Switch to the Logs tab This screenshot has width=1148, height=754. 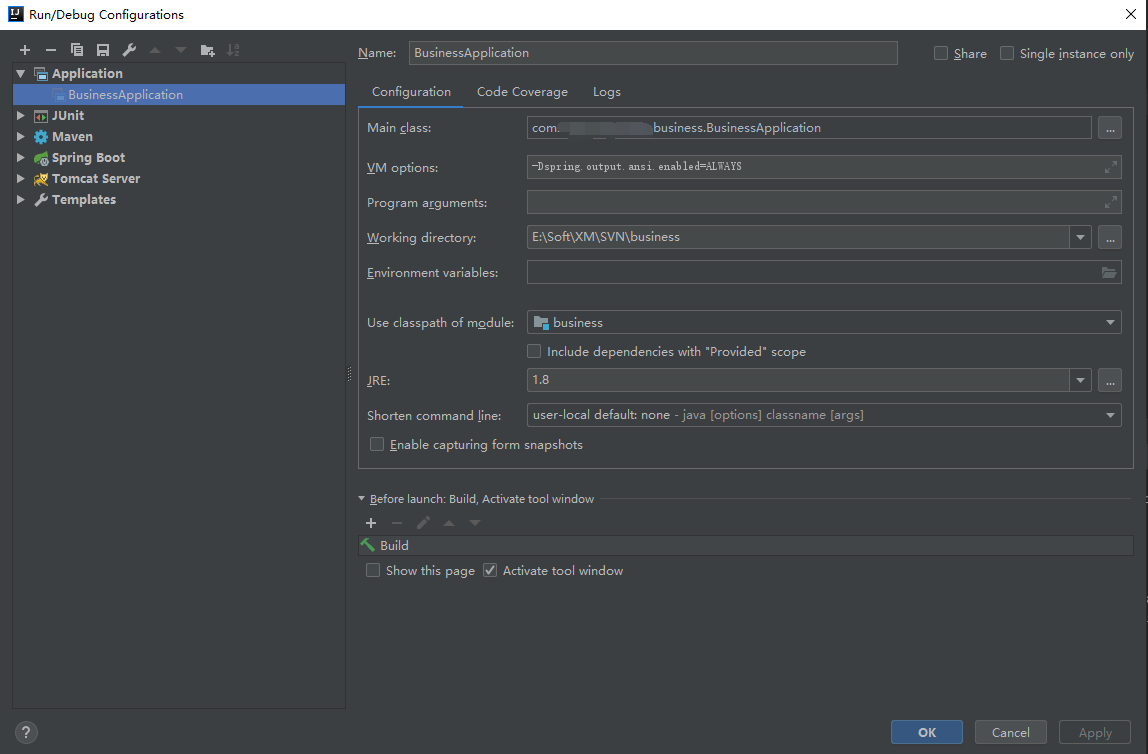(x=606, y=92)
